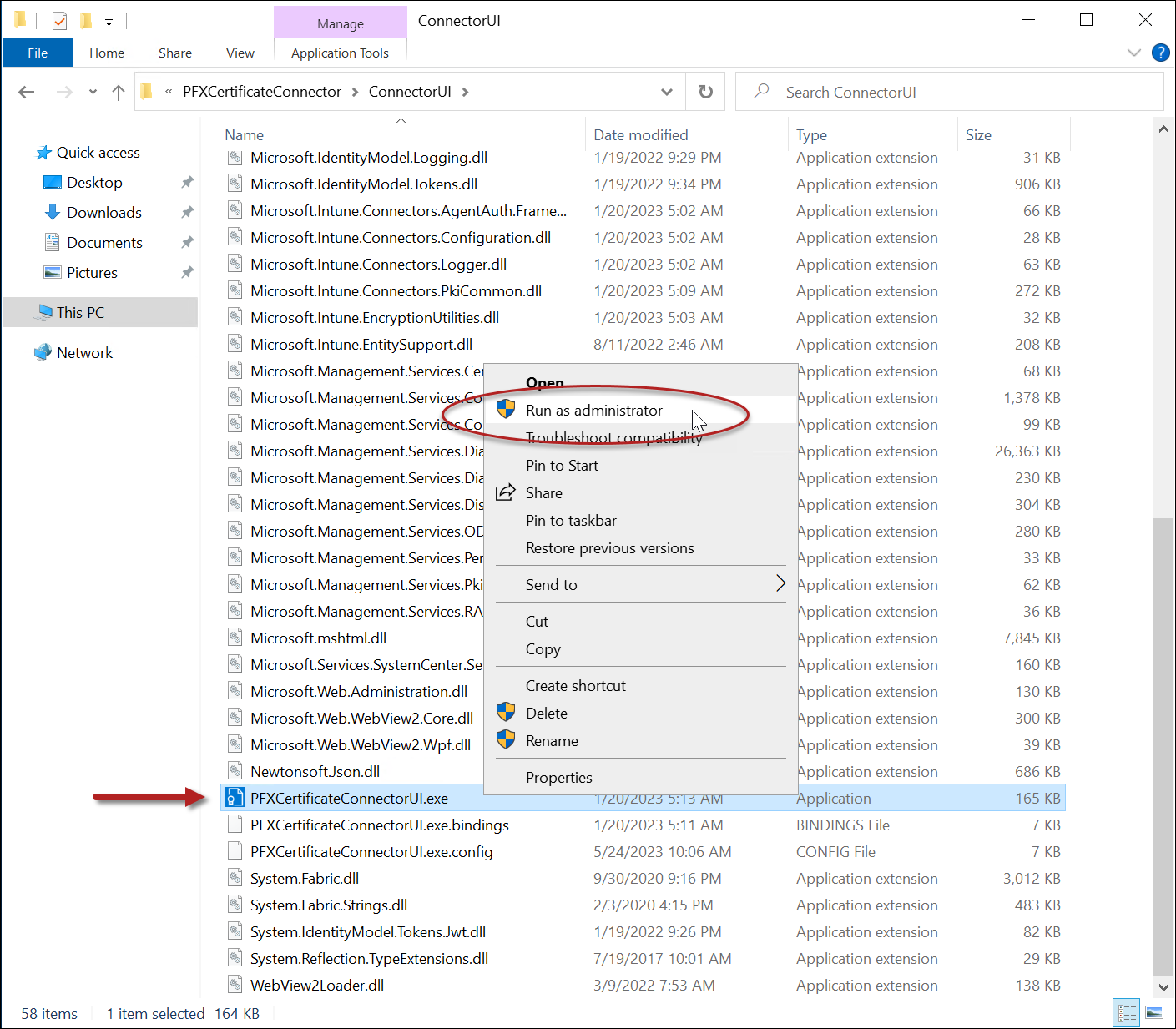This screenshot has width=1176, height=1029.
Task: Click the Share icon in context menu
Action: (x=506, y=493)
